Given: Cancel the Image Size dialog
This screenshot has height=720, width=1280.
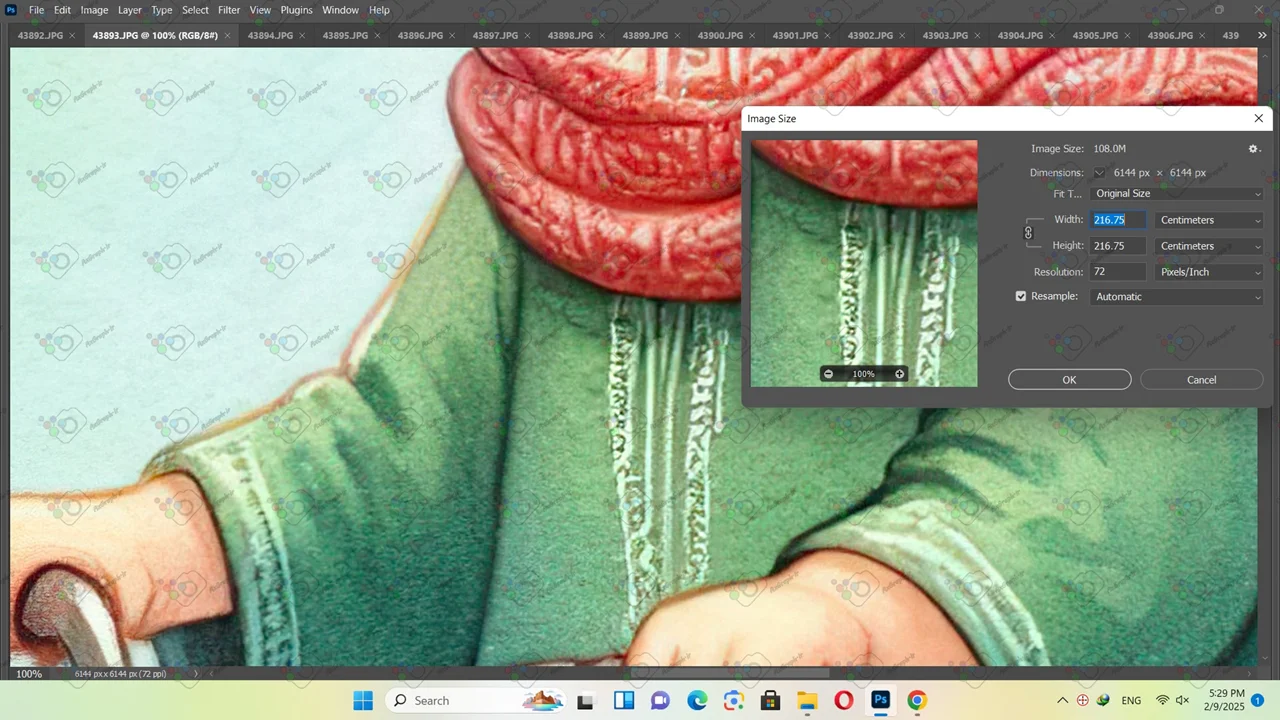Looking at the screenshot, I should pos(1201,380).
